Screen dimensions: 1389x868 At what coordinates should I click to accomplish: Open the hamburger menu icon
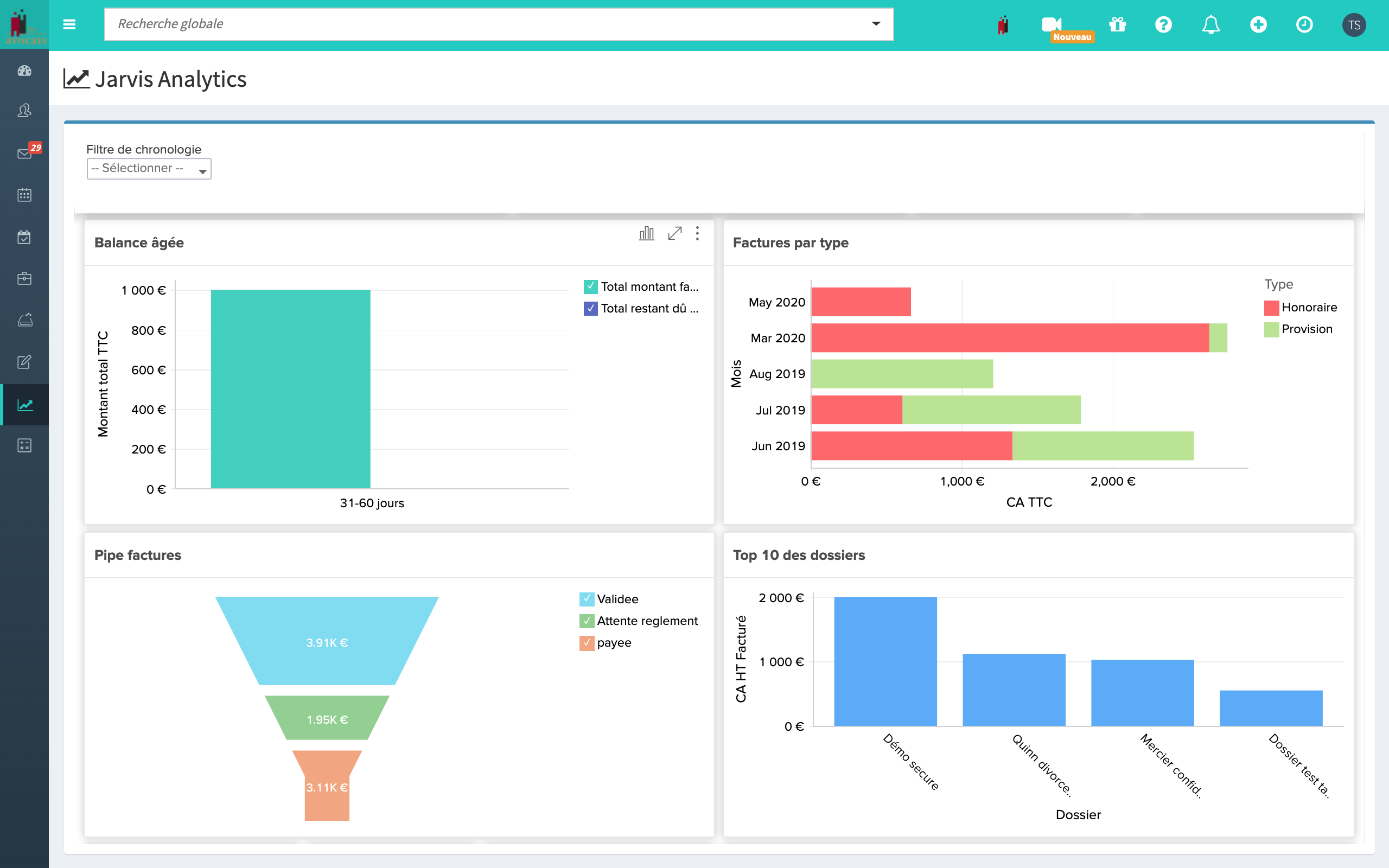pyautogui.click(x=69, y=23)
